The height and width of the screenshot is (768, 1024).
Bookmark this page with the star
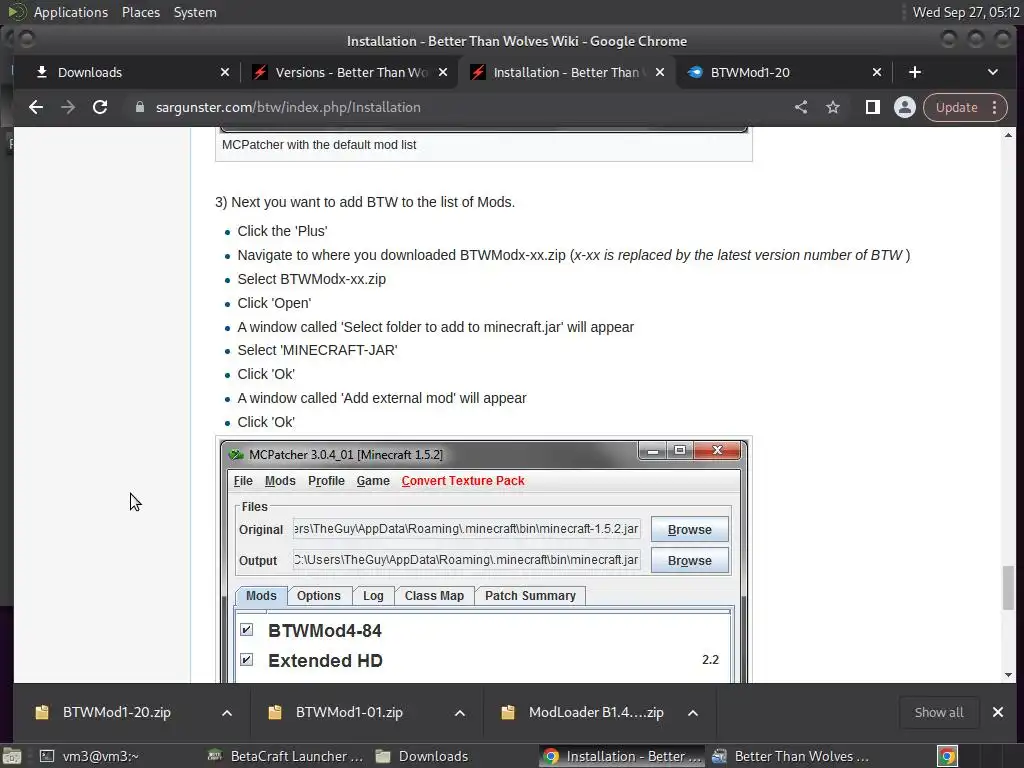[833, 107]
